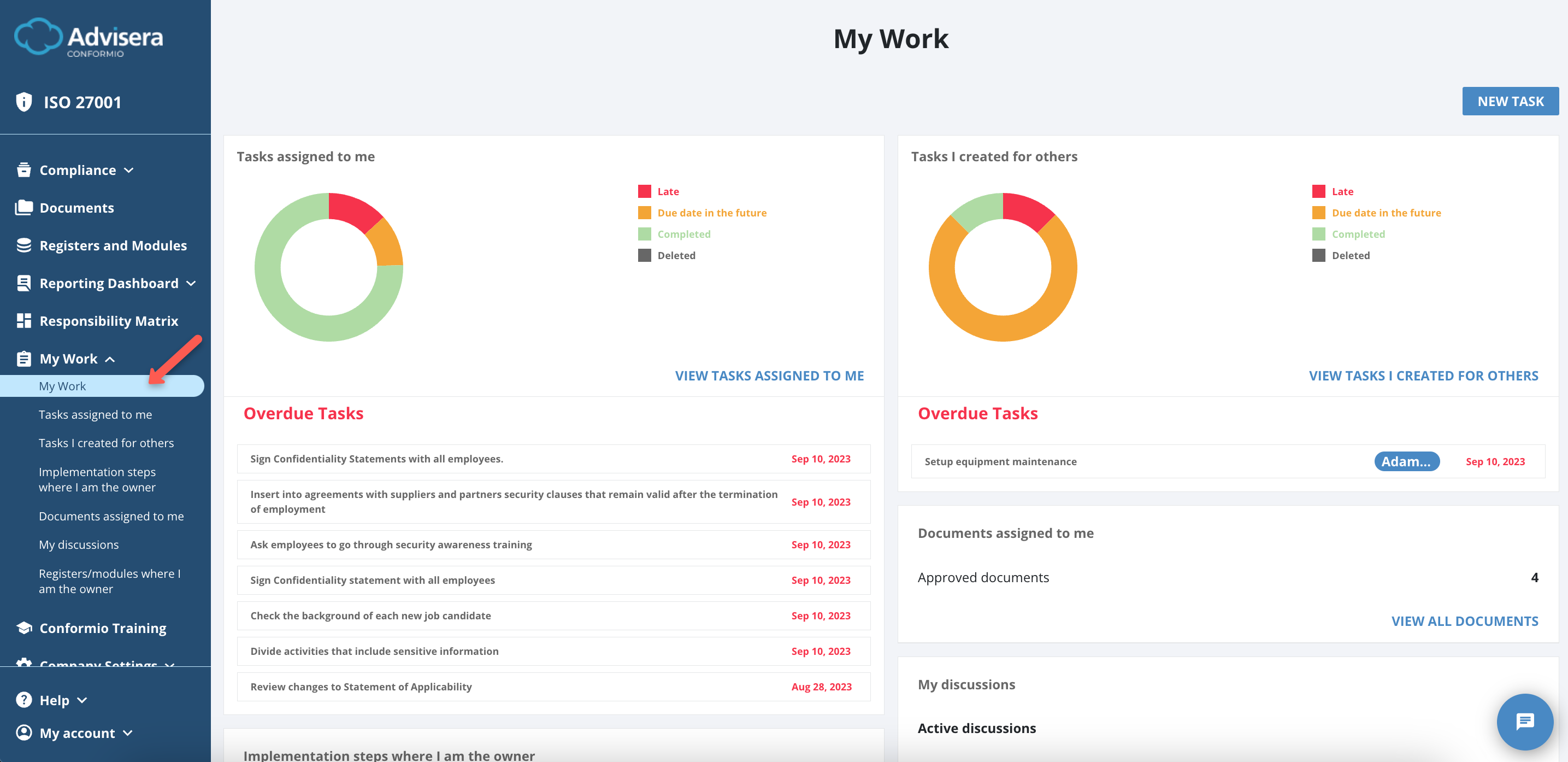Viewport: 1568px width, 762px height.
Task: Select My discussions in the sidebar
Action: 79,544
